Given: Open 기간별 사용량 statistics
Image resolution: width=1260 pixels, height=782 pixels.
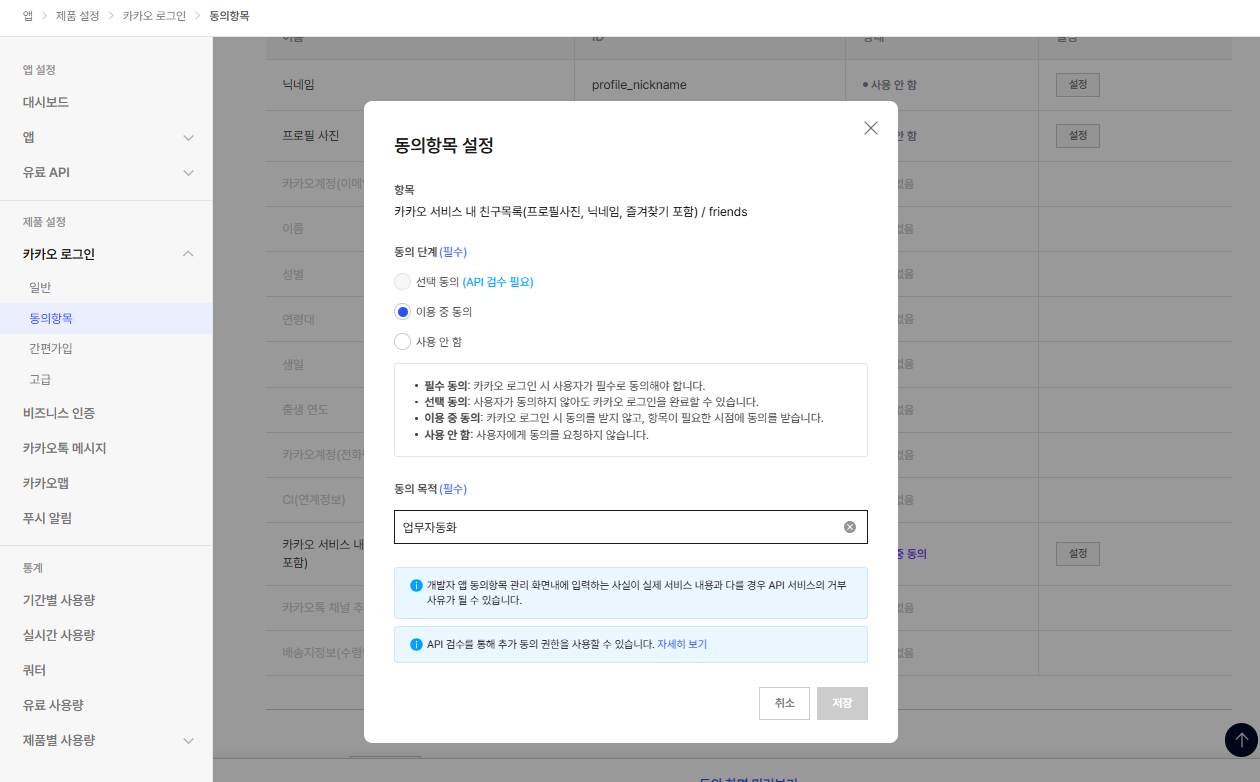Looking at the screenshot, I should point(59,600).
